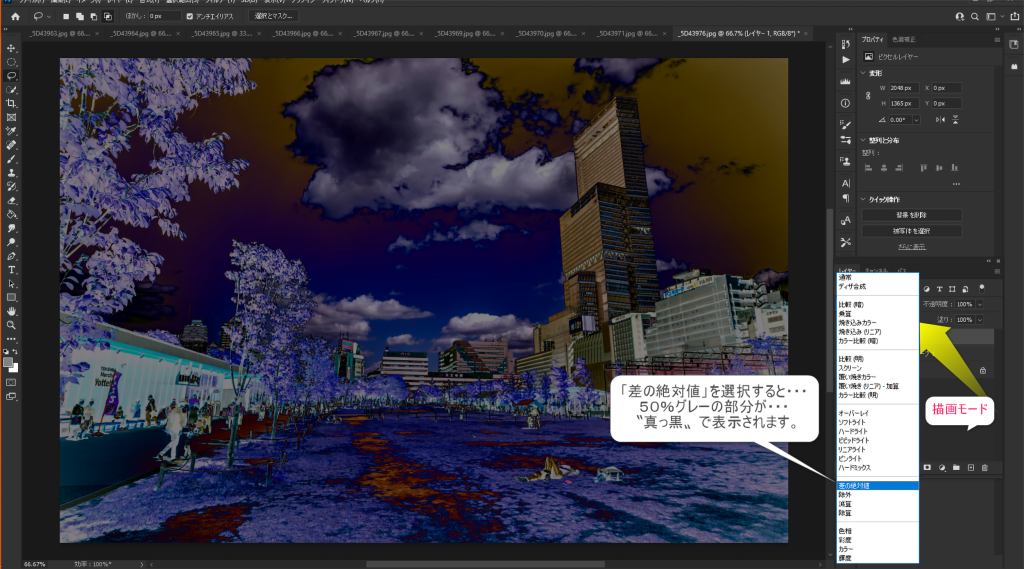Select the Pen tool
Screen dimensions: 1024x569
pos(11,256)
